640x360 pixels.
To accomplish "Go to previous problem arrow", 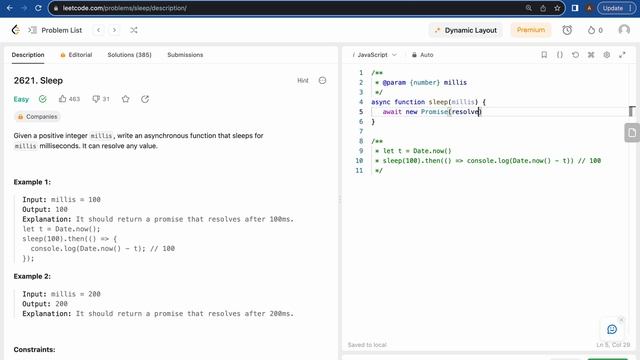I will click(98, 30).
